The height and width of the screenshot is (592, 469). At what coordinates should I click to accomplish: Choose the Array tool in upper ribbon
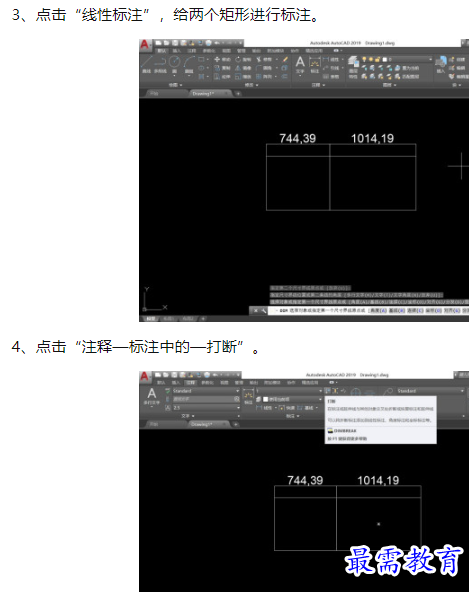pyautogui.click(x=264, y=77)
